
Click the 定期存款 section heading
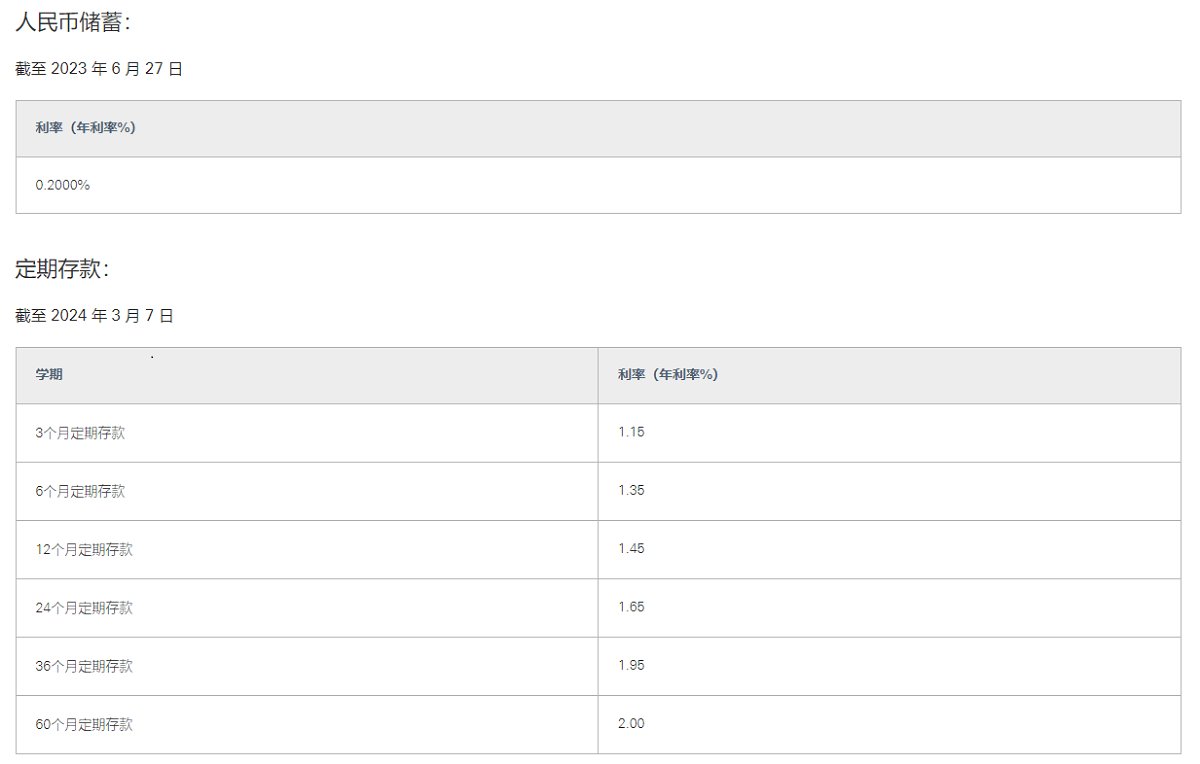point(62,269)
